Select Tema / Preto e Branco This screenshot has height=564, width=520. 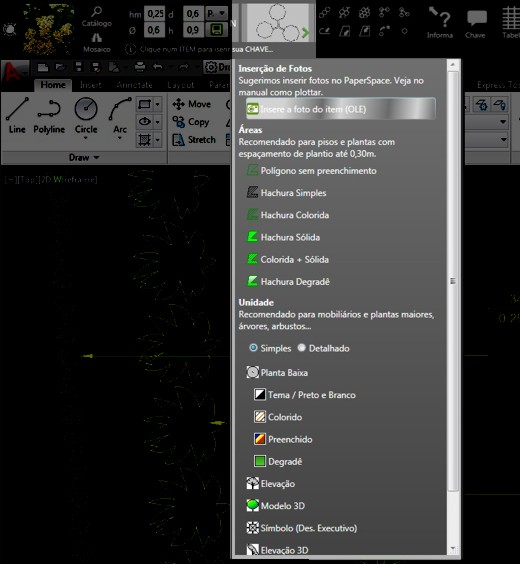pos(305,395)
